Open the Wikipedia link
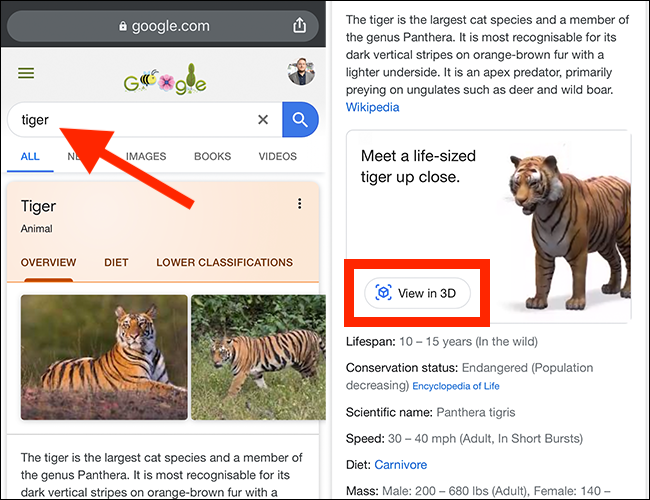This screenshot has height=500, width=650. pos(373,107)
